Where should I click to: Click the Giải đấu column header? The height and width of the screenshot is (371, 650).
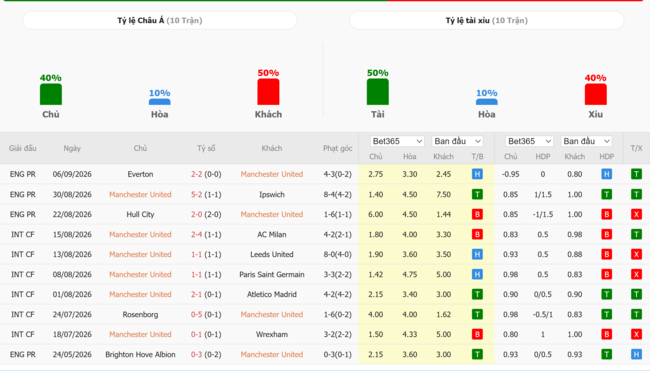(x=22, y=148)
